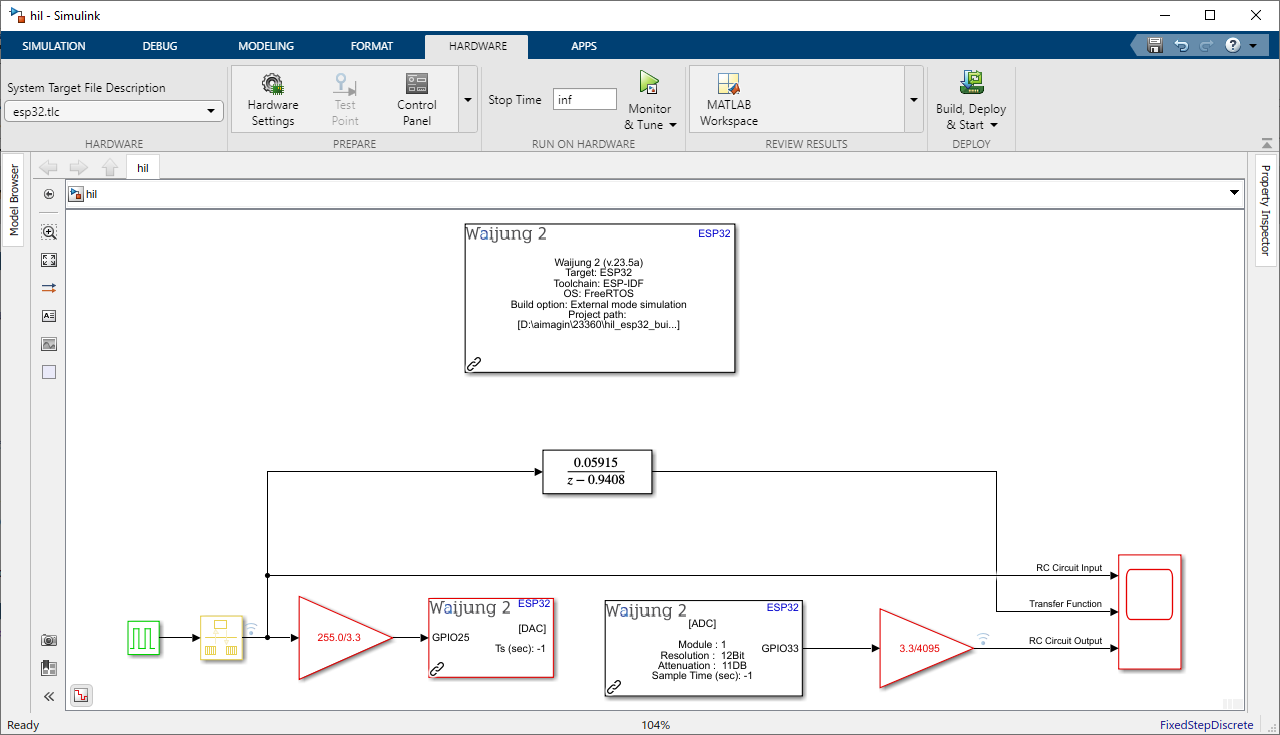Open Hardware Settings
This screenshot has width=1280, height=735.
coord(272,99)
